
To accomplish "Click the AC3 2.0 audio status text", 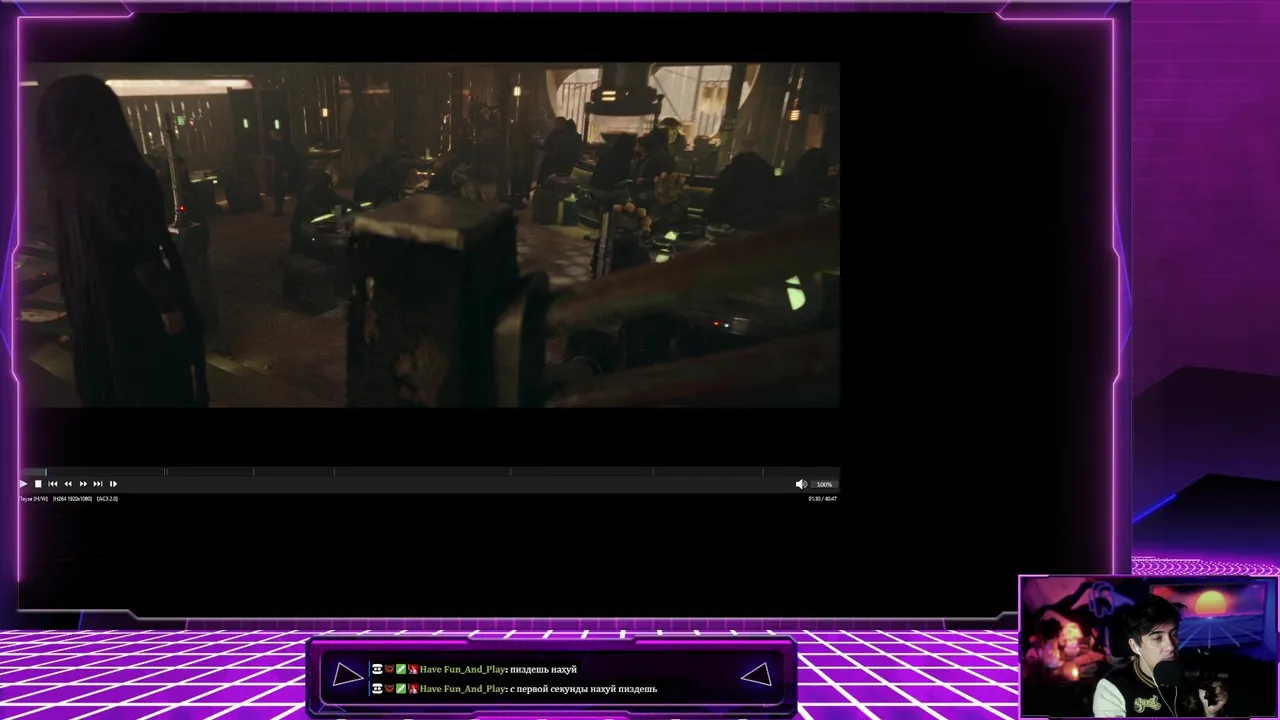I will pyautogui.click(x=107, y=498).
